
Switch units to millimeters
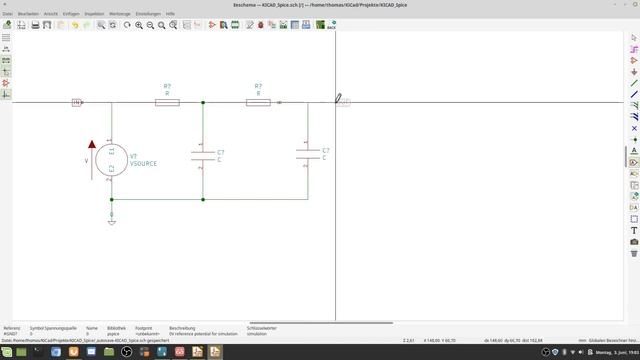coord(6,60)
